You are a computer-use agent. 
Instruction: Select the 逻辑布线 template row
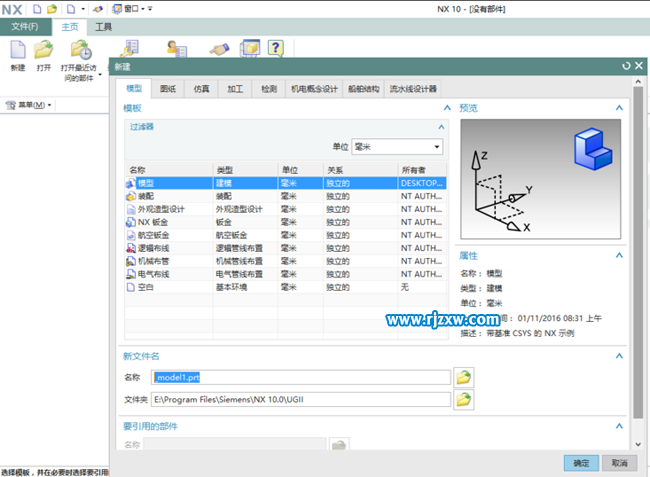point(286,248)
